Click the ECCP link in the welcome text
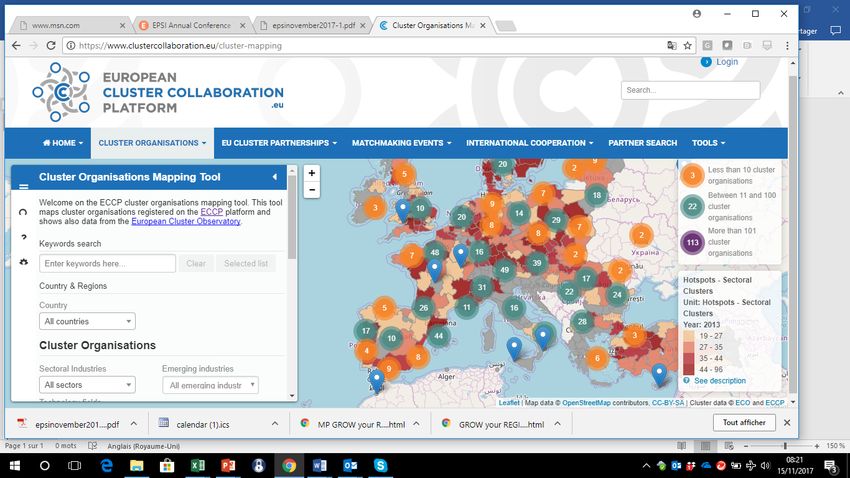 click(x=211, y=212)
